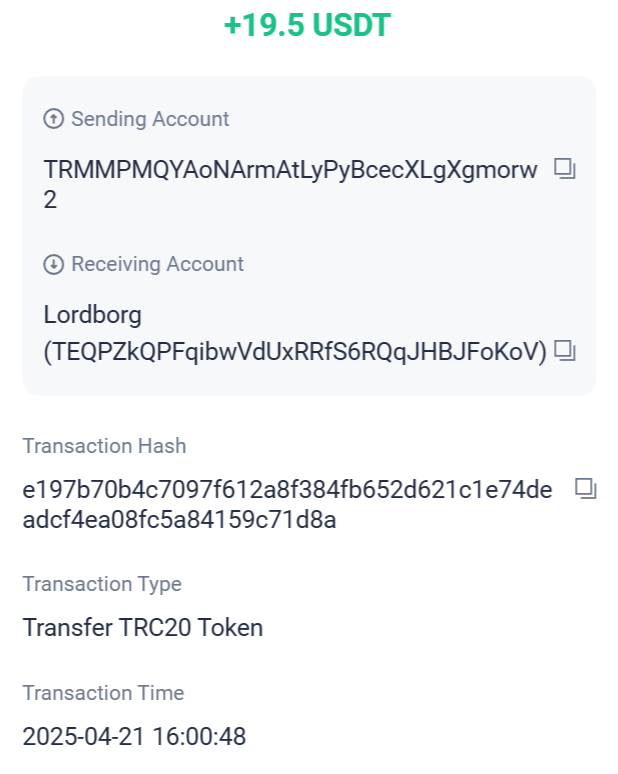
Task: Select the Receiving Account label
Action: (157, 264)
